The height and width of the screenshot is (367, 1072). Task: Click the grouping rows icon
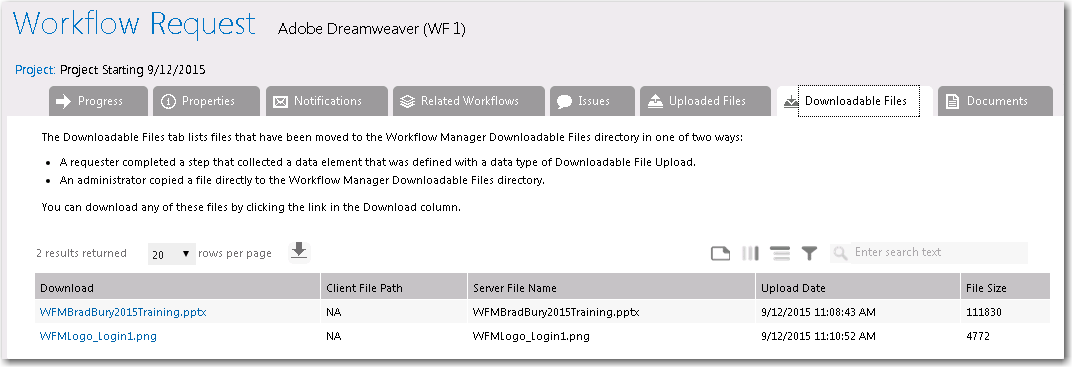780,254
